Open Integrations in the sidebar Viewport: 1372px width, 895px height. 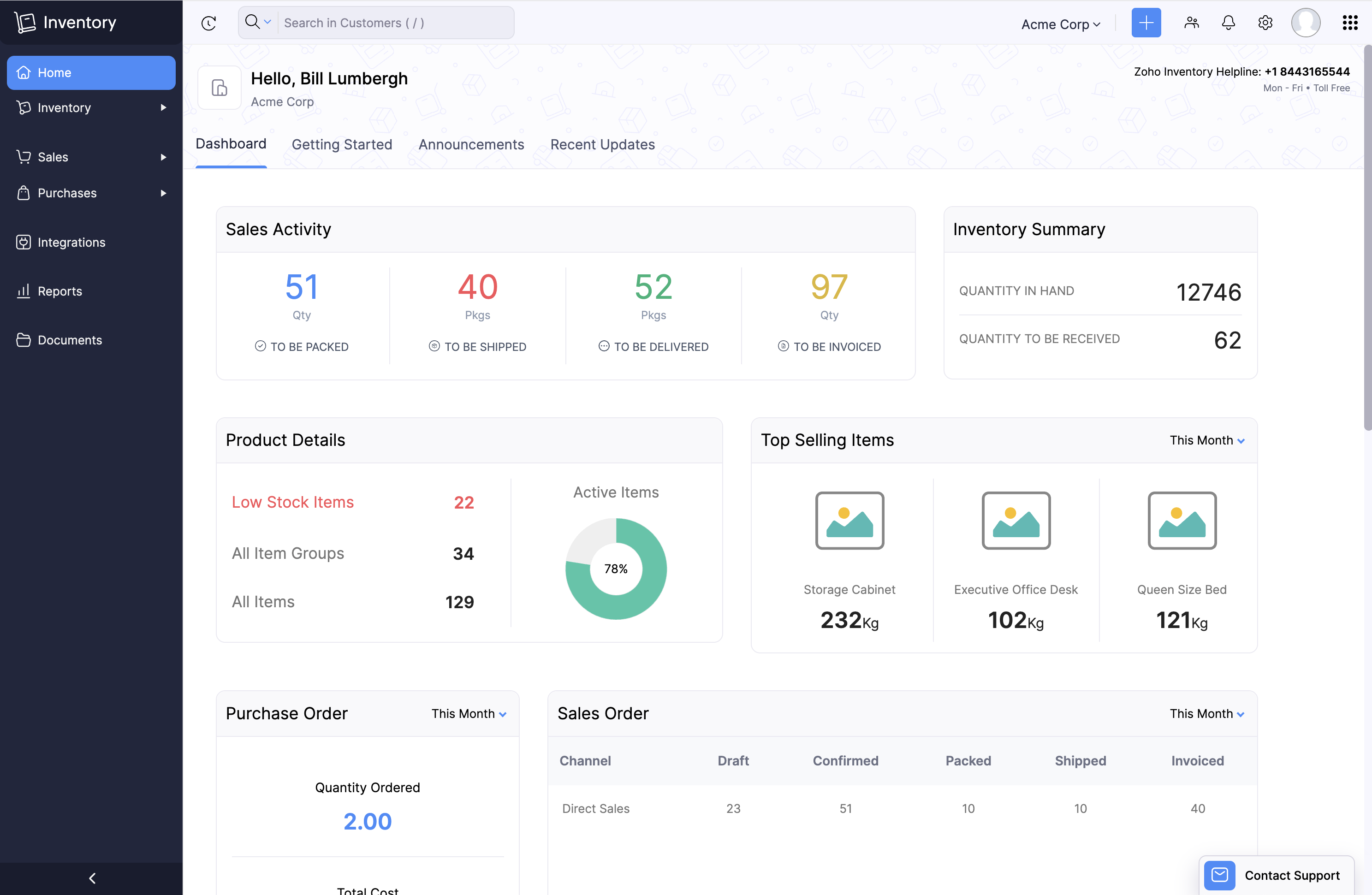coord(71,242)
